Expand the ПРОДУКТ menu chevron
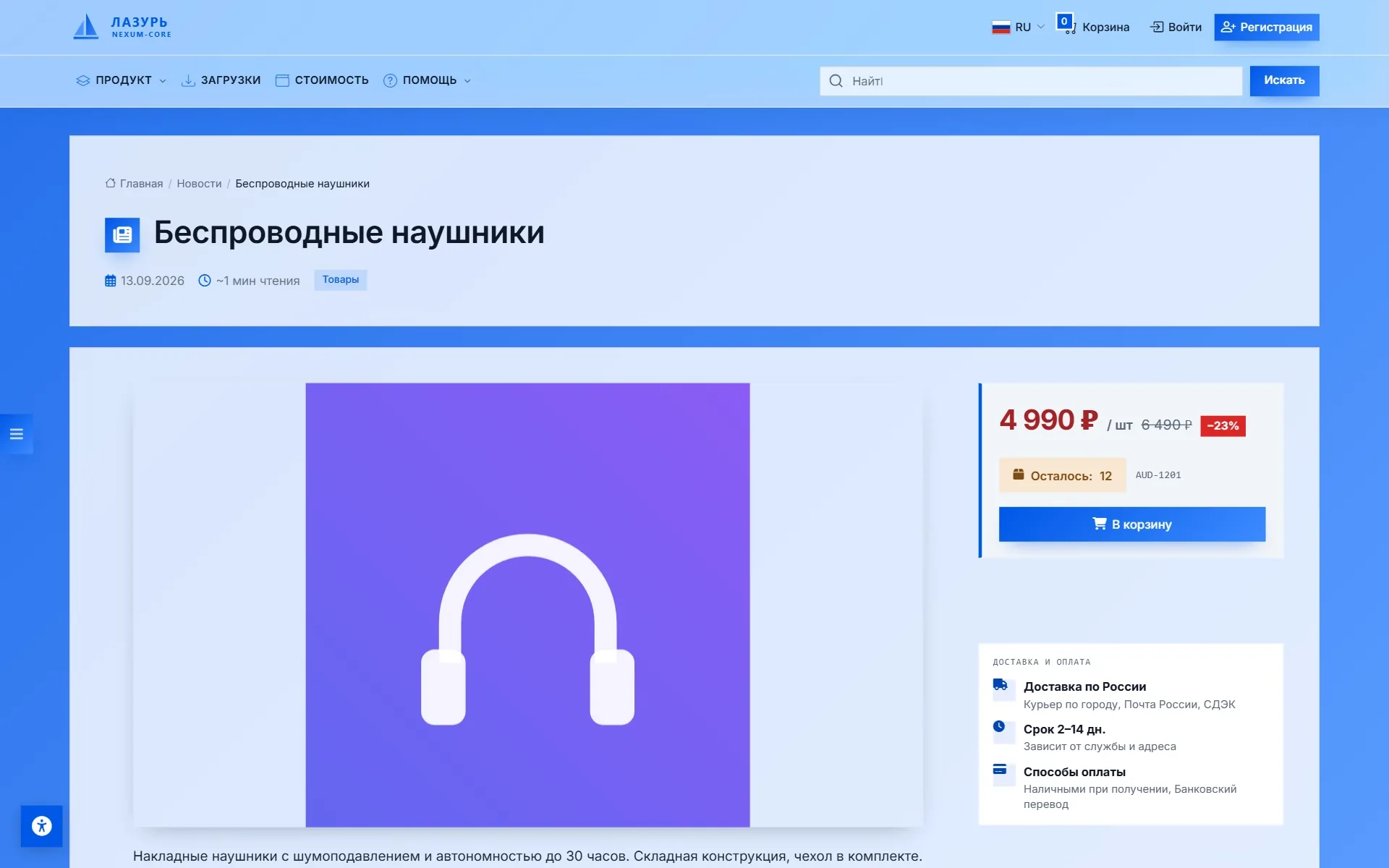Image resolution: width=1389 pixels, height=868 pixels. [163, 81]
